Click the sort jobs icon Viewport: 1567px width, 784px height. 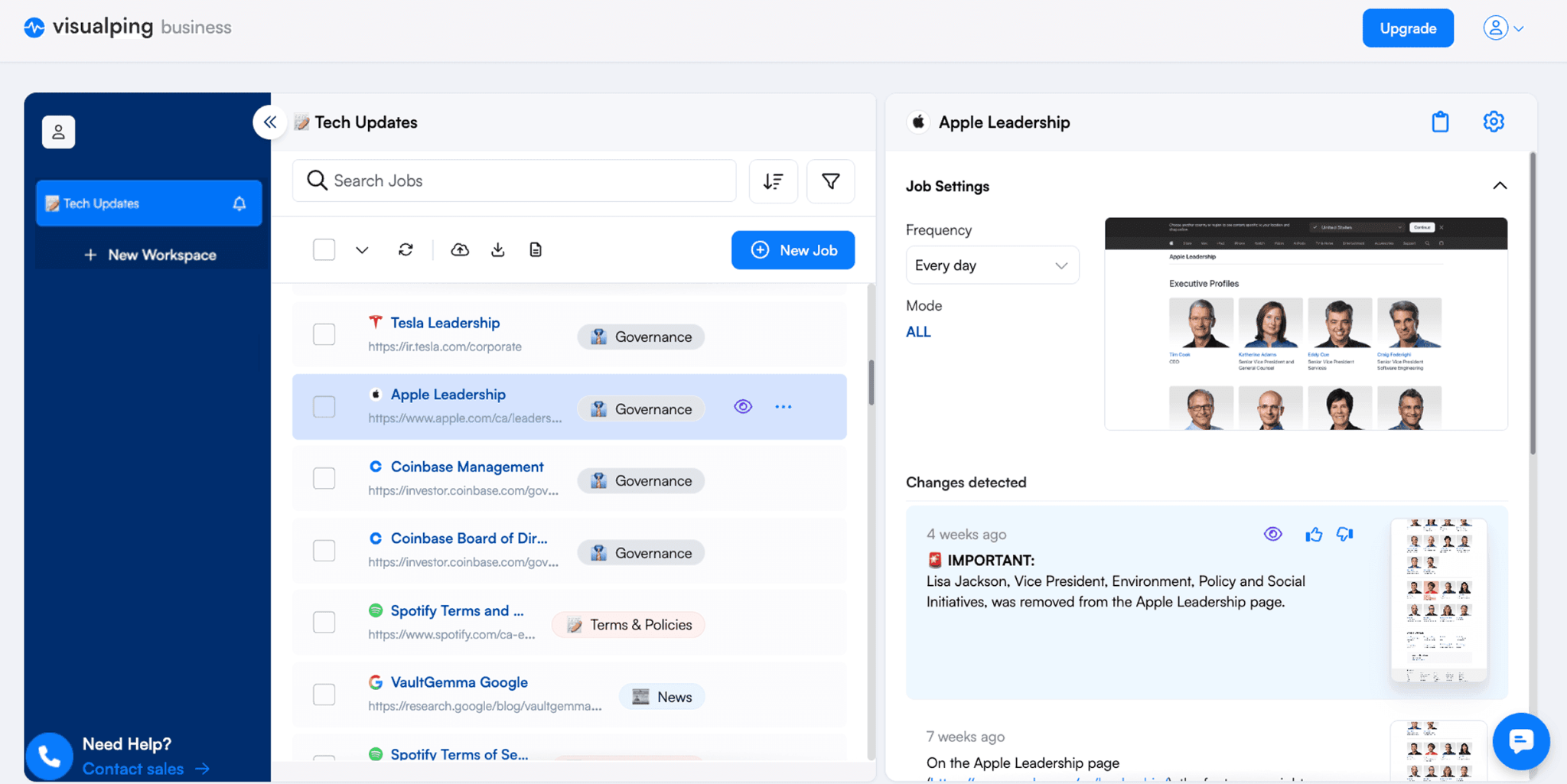click(x=773, y=181)
